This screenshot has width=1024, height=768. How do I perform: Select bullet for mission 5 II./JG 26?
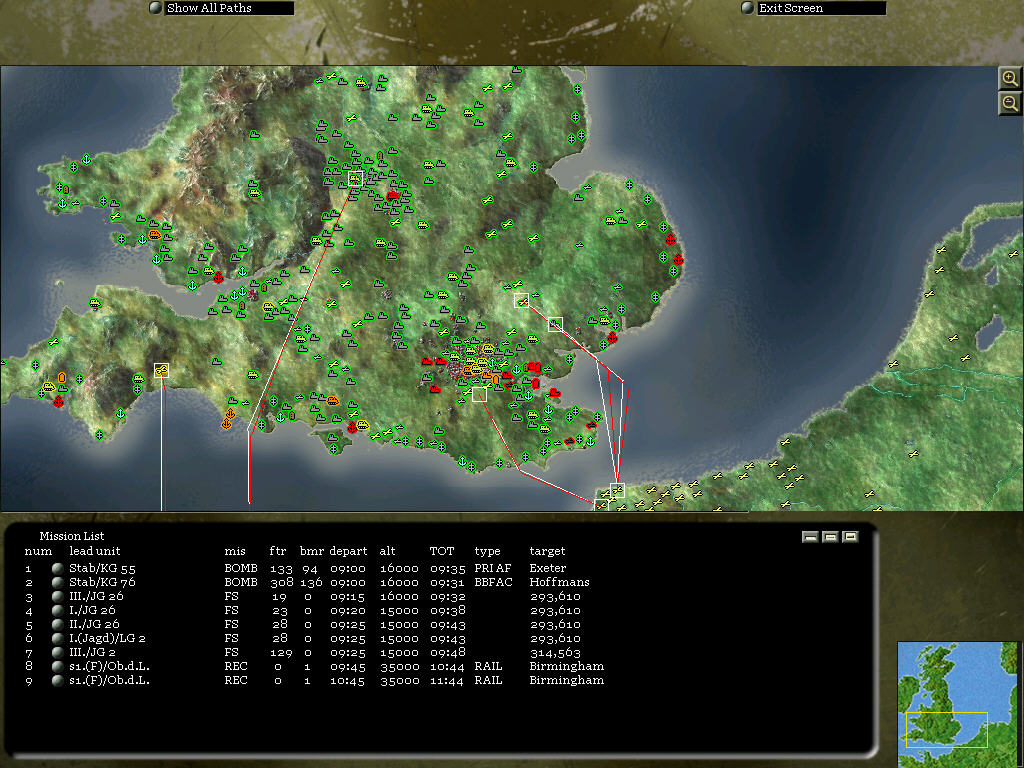tap(57, 624)
